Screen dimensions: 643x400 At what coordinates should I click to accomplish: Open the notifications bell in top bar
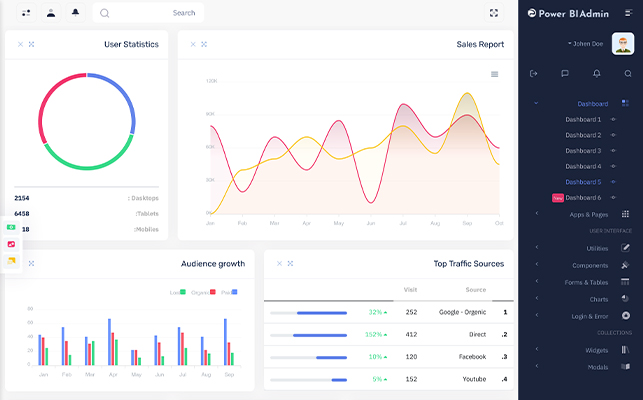click(x=75, y=13)
